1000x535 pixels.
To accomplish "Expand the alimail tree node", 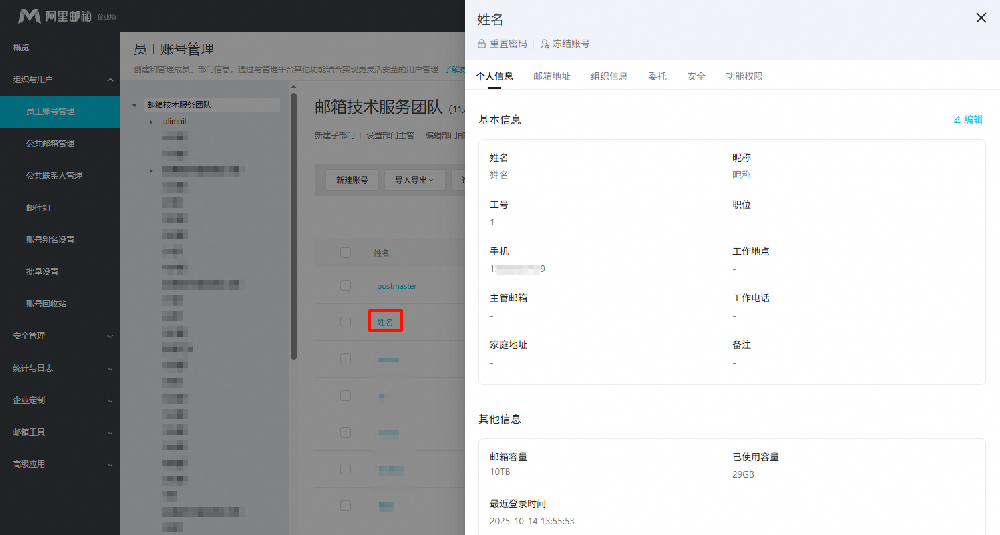I will [x=151, y=121].
